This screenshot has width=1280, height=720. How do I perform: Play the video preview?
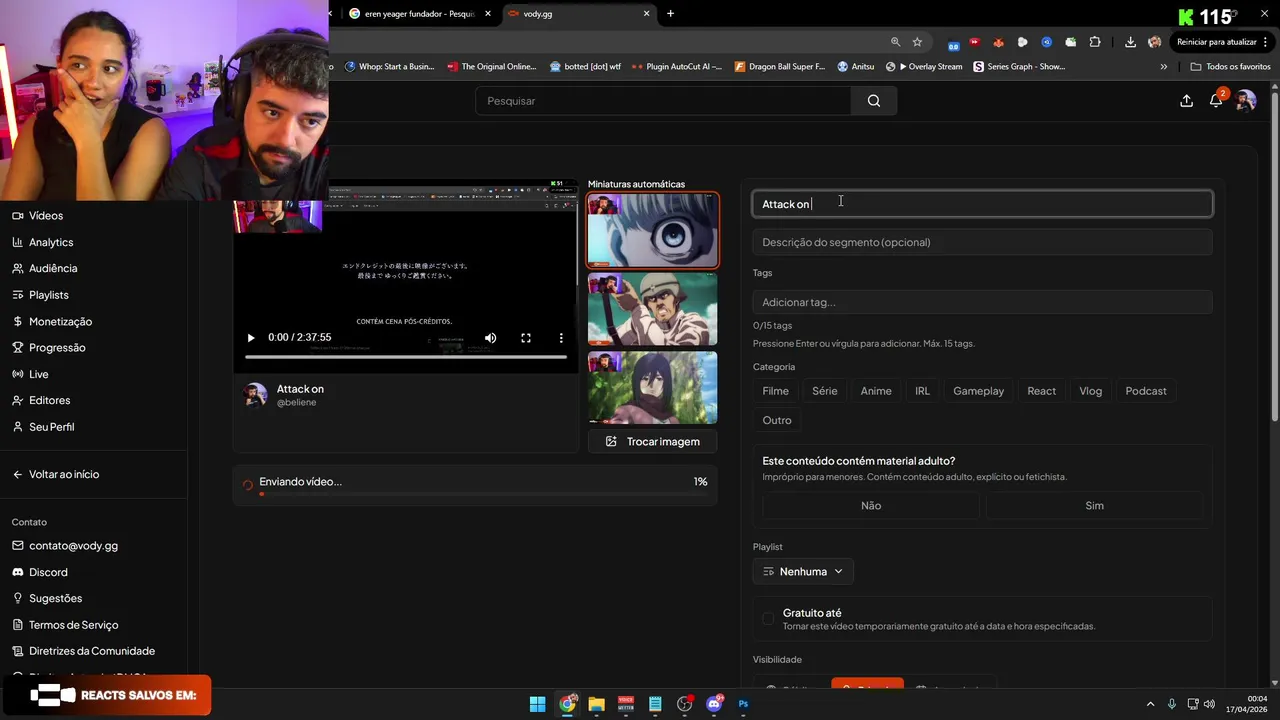[250, 338]
